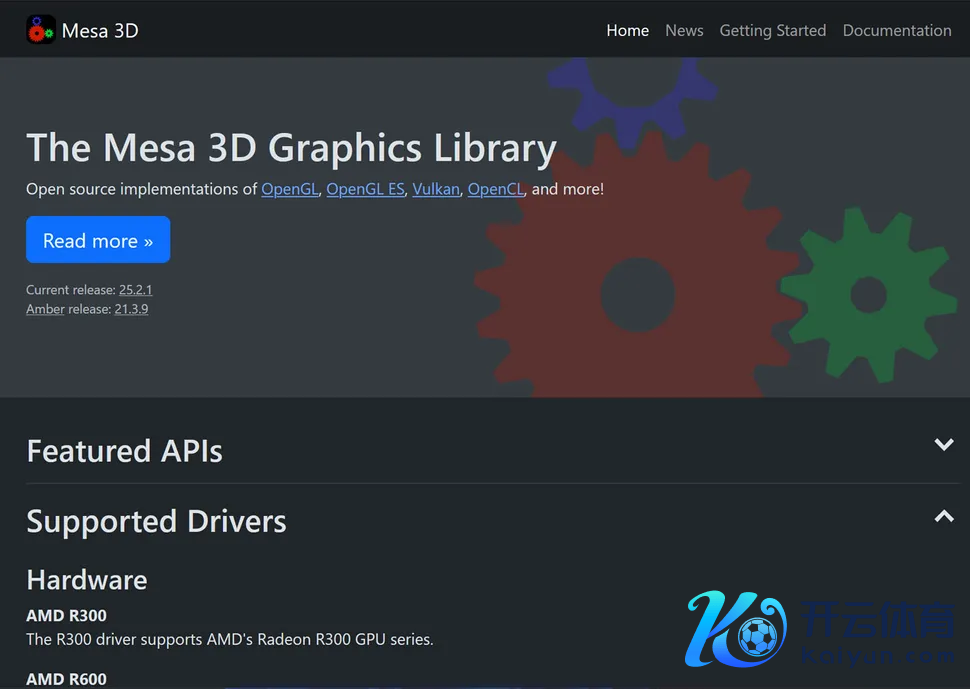970x689 pixels.
Task: Click the Mesa 3D gear logo icon
Action: [x=41, y=30]
